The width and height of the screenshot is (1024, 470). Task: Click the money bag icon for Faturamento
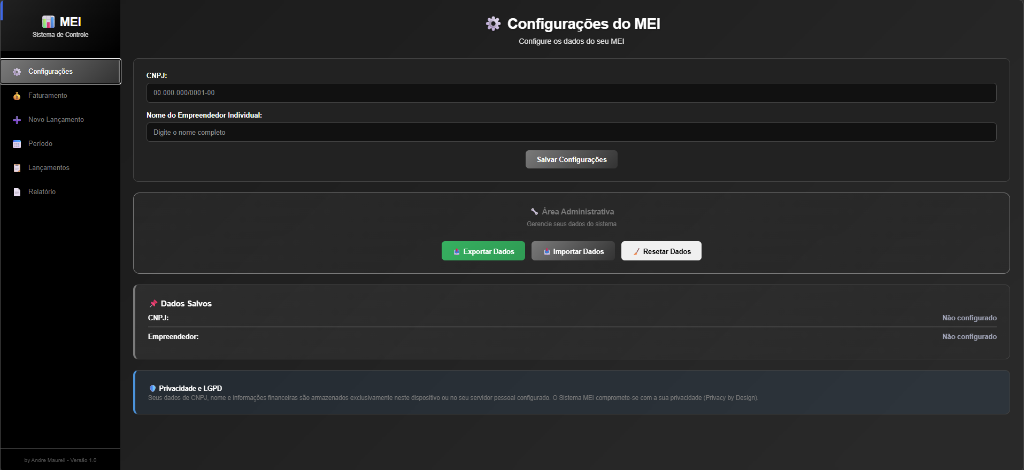point(17,96)
